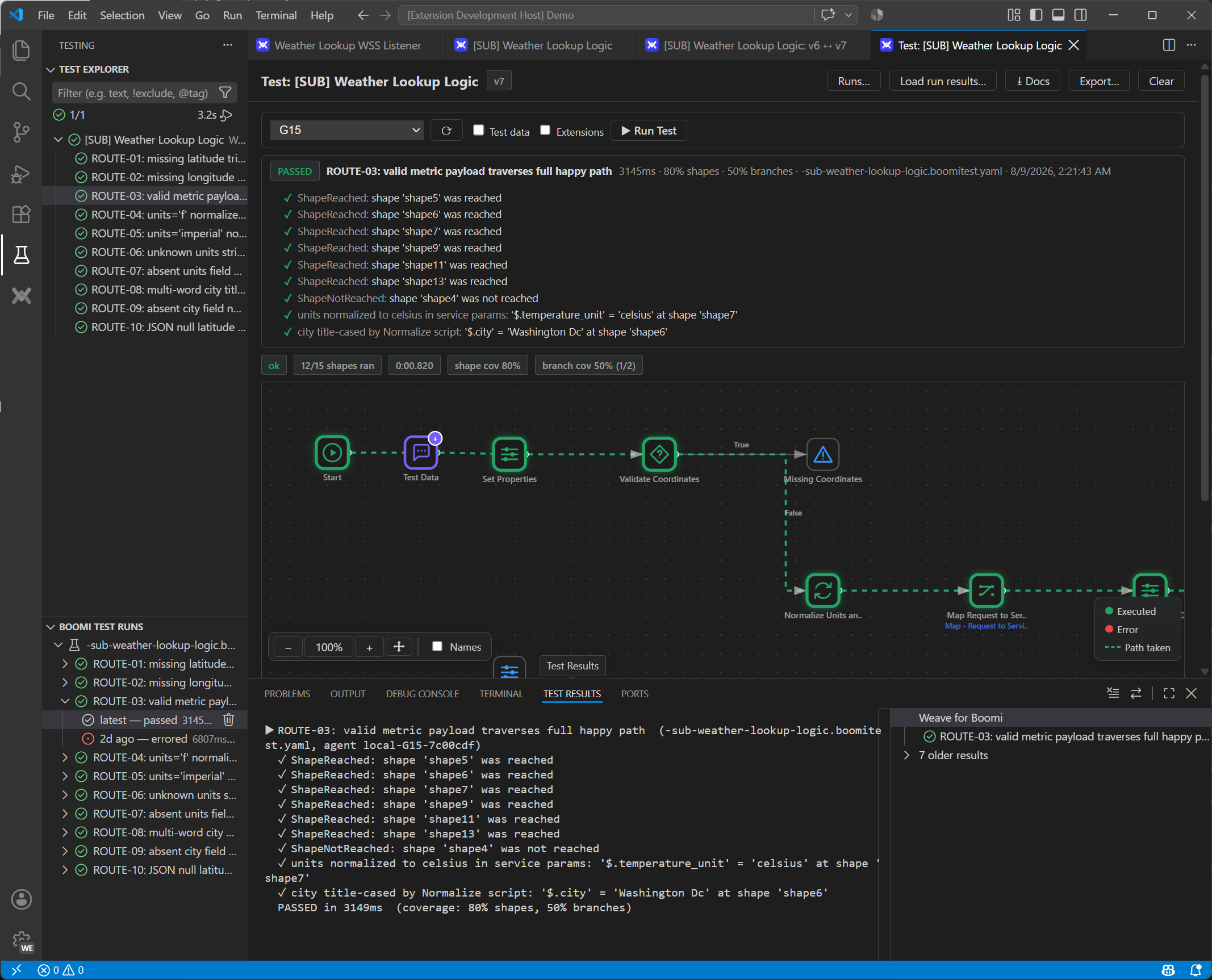This screenshot has height=980, width=1212.
Task: Fit the canvas view with the cross-arrows icon
Action: pyautogui.click(x=399, y=647)
